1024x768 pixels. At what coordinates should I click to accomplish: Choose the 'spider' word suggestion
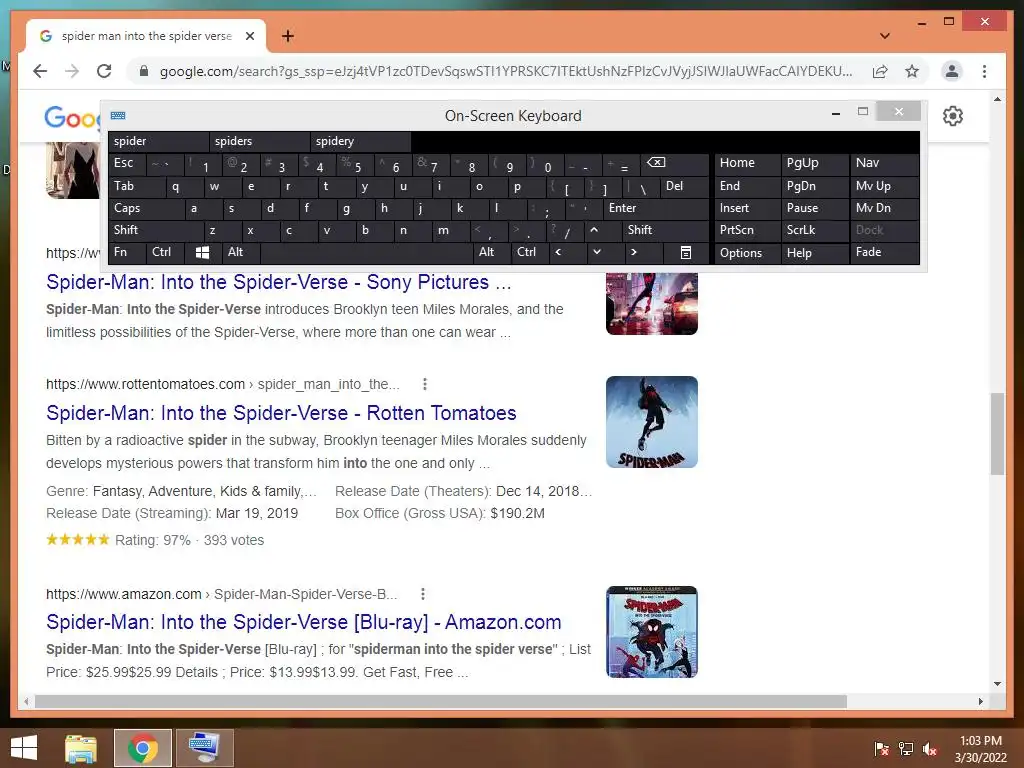pyautogui.click(x=159, y=141)
